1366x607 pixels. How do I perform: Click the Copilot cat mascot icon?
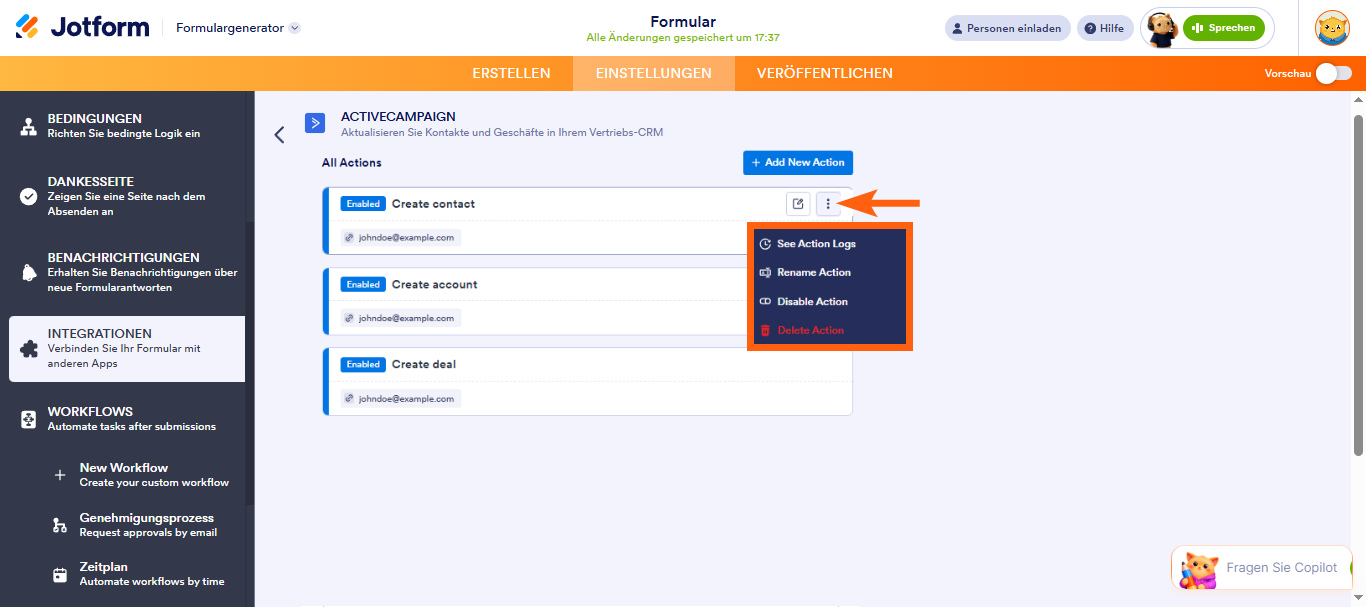click(1198, 570)
